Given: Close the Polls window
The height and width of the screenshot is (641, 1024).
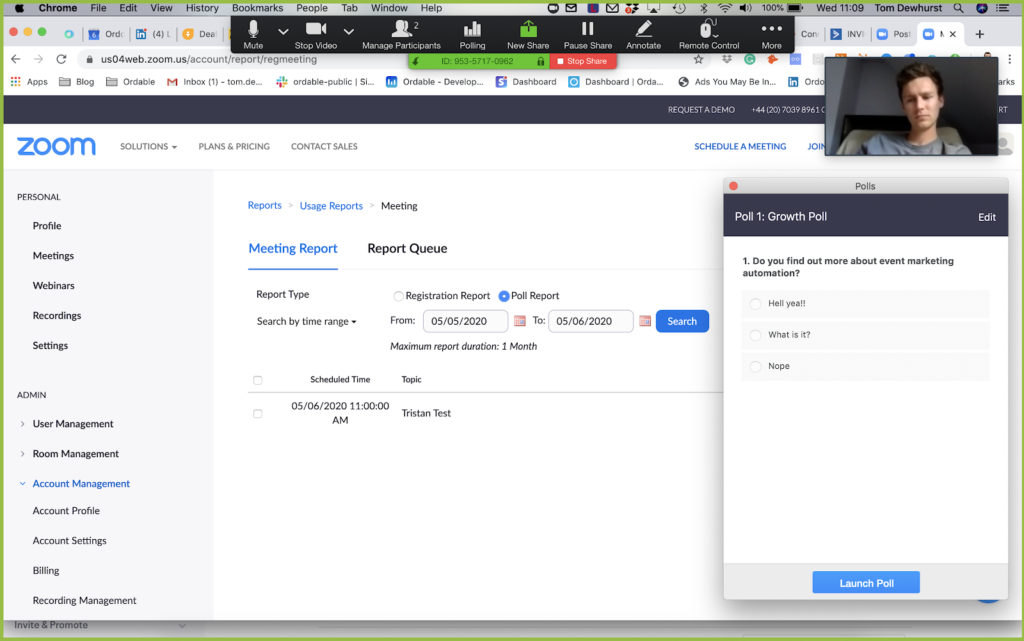Looking at the screenshot, I should tap(733, 186).
